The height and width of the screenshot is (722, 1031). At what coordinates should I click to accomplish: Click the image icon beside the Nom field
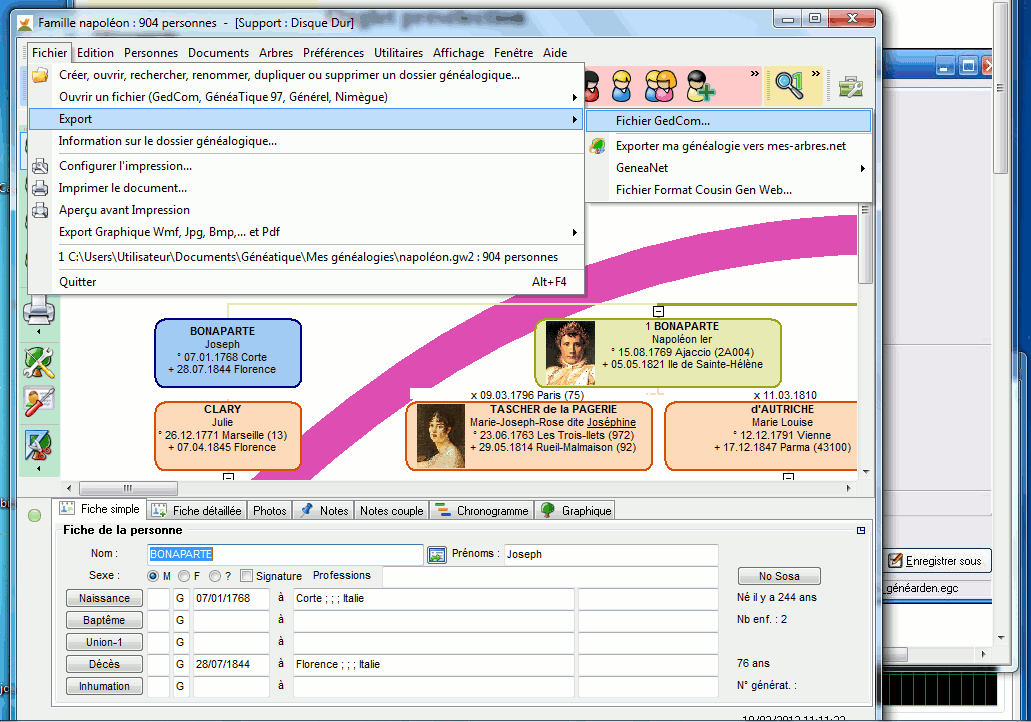pos(437,554)
